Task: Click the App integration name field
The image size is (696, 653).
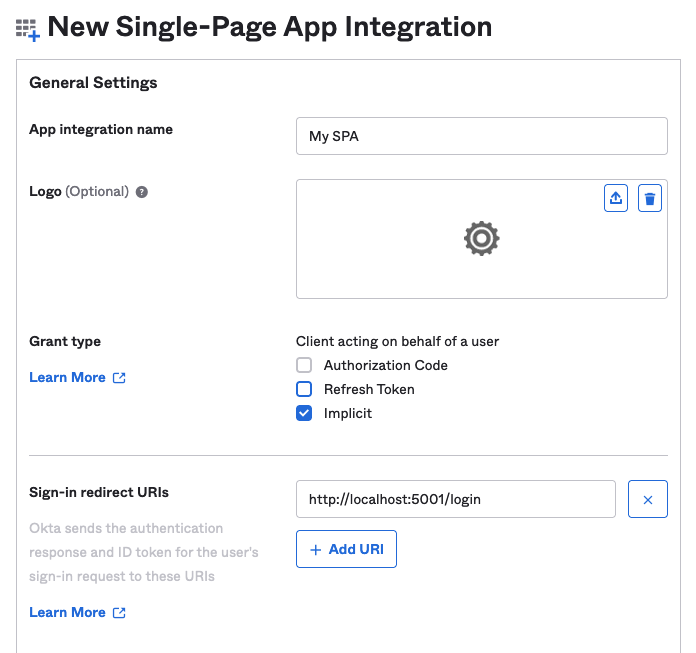Action: pyautogui.click(x=482, y=136)
